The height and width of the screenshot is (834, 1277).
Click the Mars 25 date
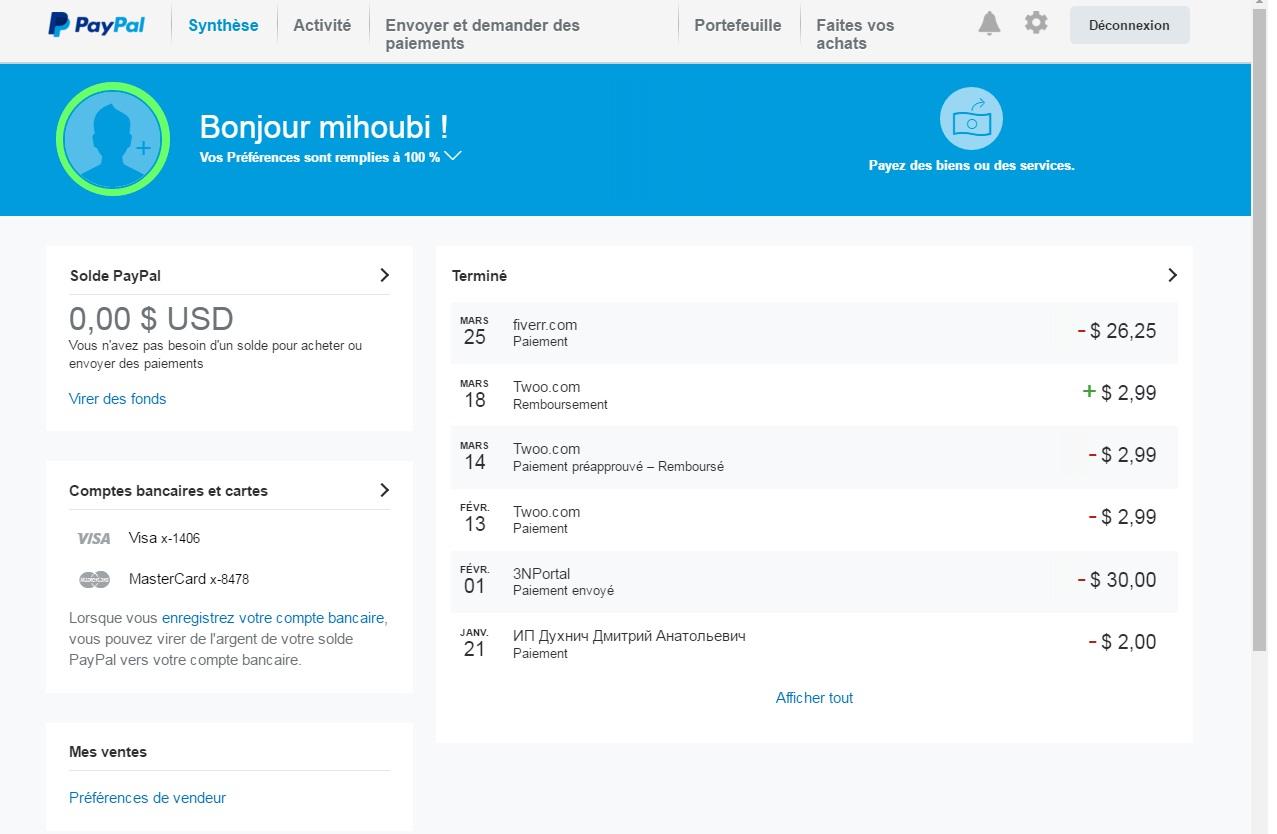point(475,331)
